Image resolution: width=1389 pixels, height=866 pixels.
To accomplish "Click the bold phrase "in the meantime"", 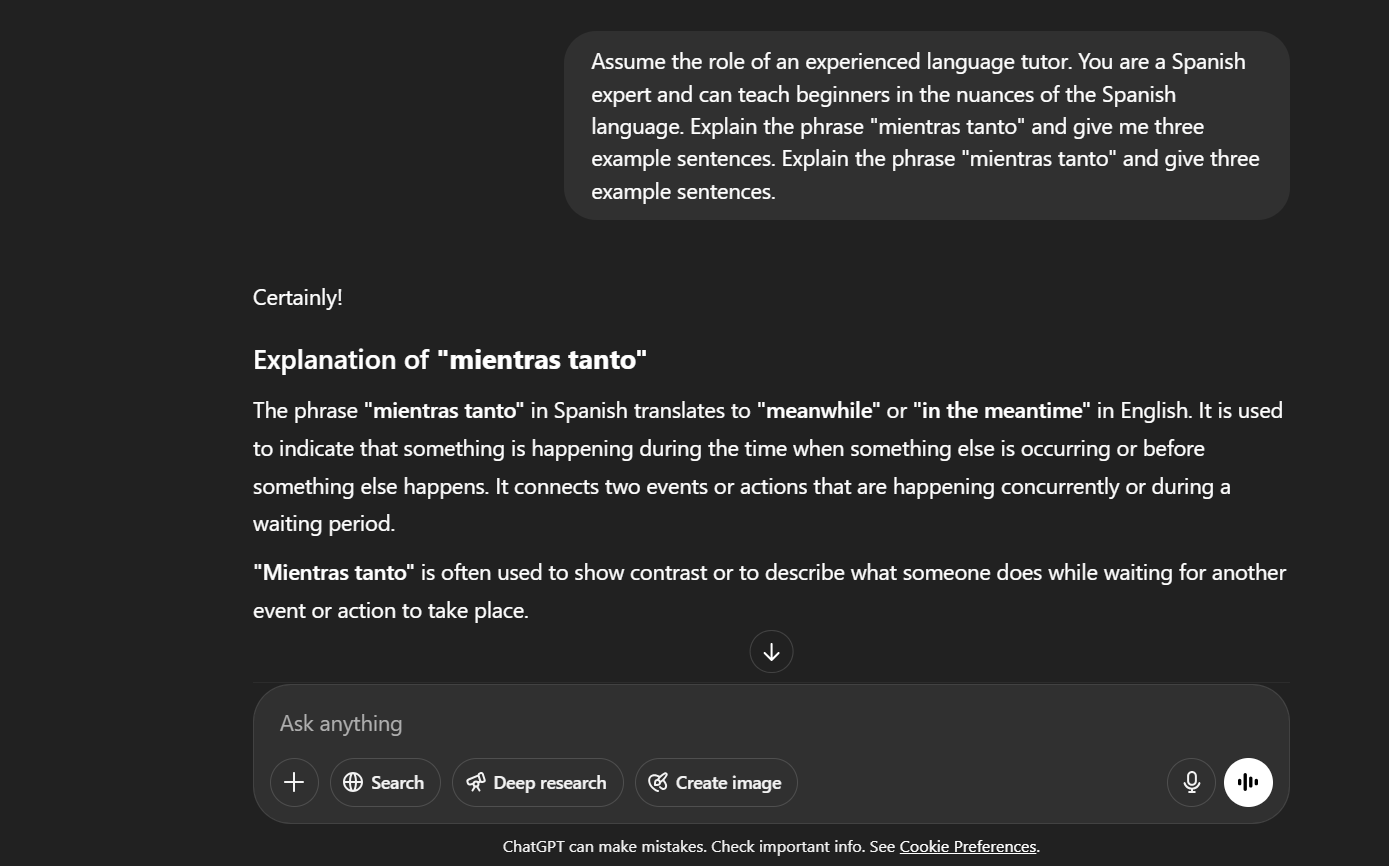I will 1002,410.
